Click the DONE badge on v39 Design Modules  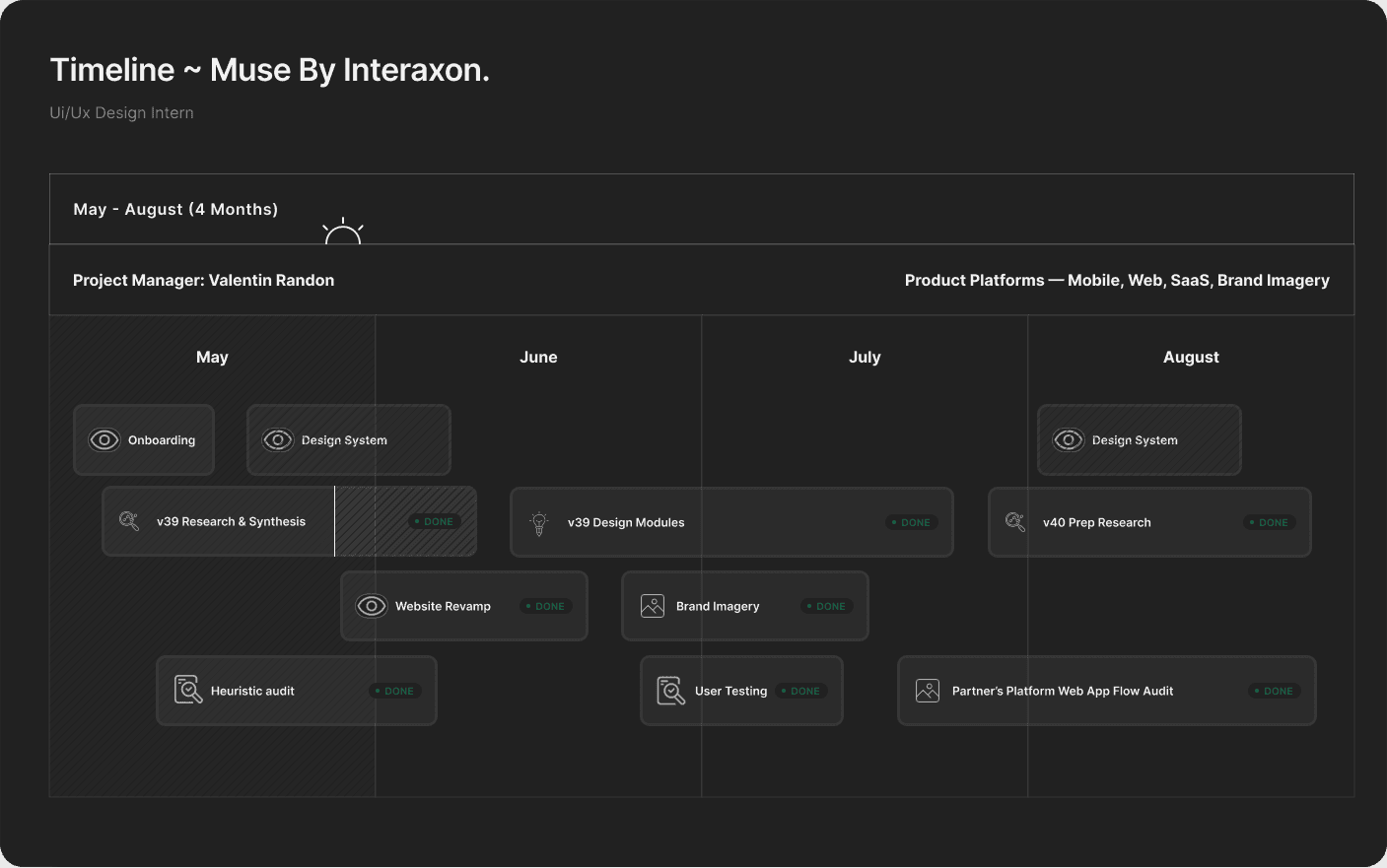pyautogui.click(x=911, y=523)
